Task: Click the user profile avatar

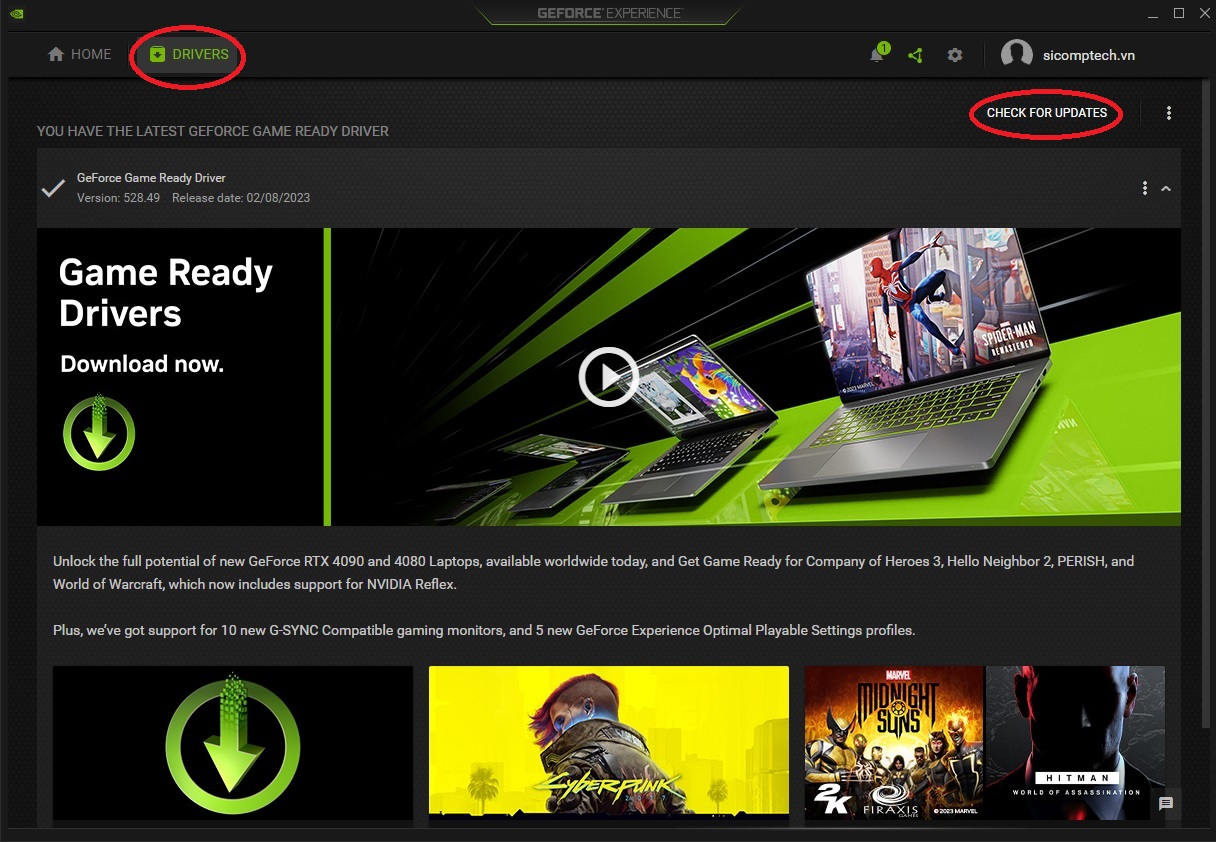Action: 1017,56
